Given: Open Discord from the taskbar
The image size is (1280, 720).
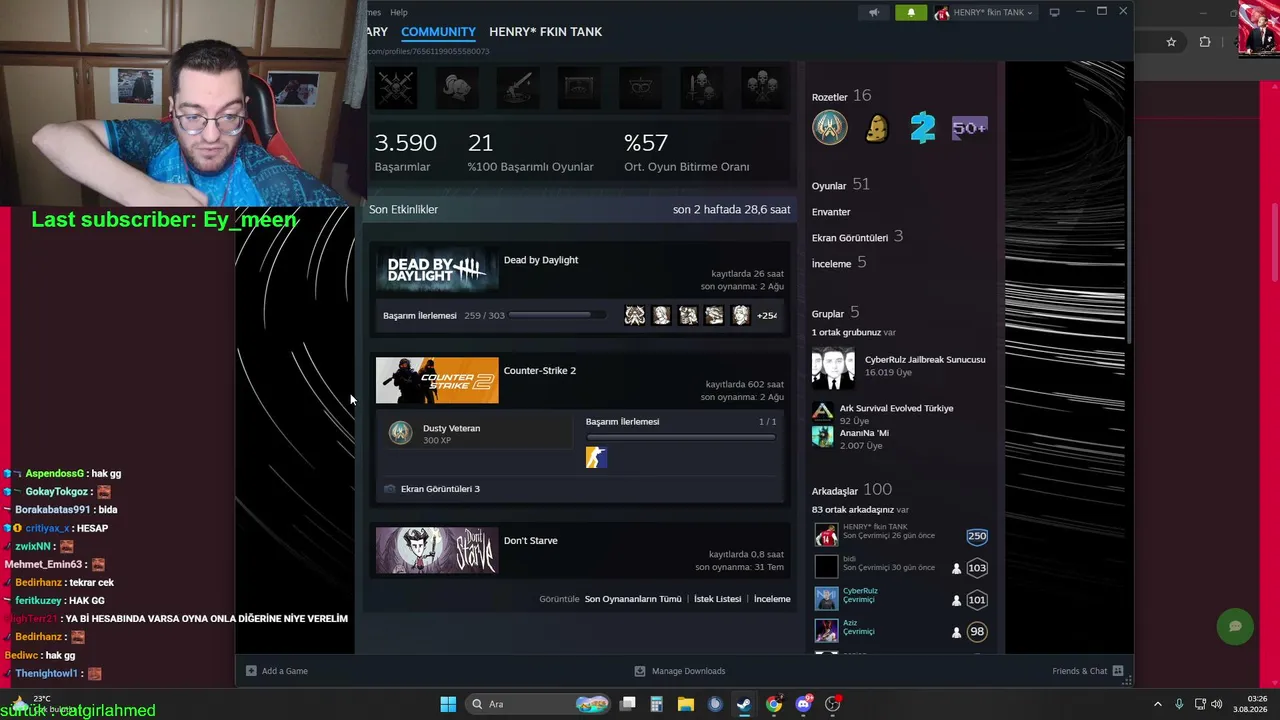Looking at the screenshot, I should click(x=803, y=704).
